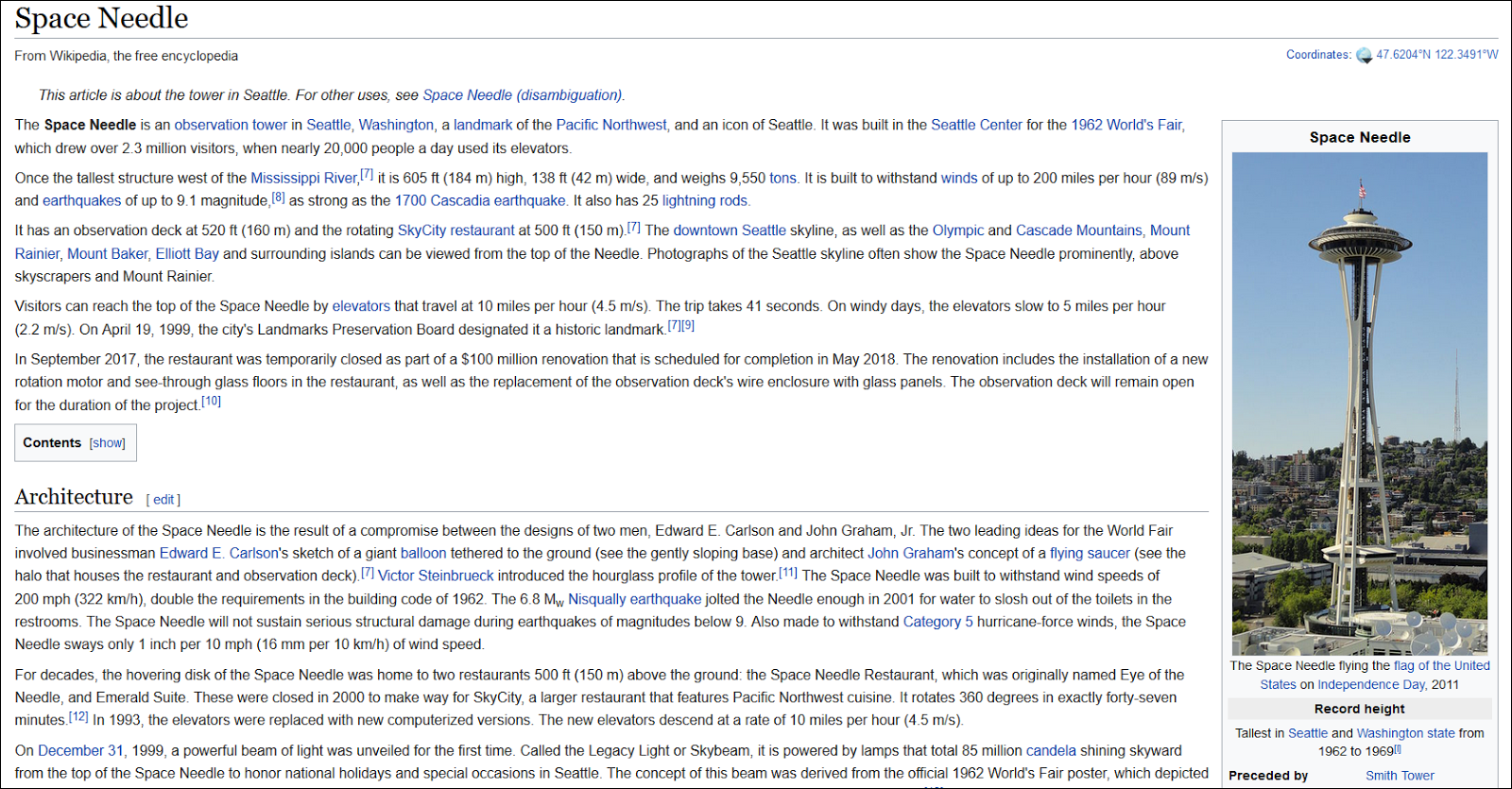Open the Mount Baker link
The image size is (1512, 789).
pos(108,253)
